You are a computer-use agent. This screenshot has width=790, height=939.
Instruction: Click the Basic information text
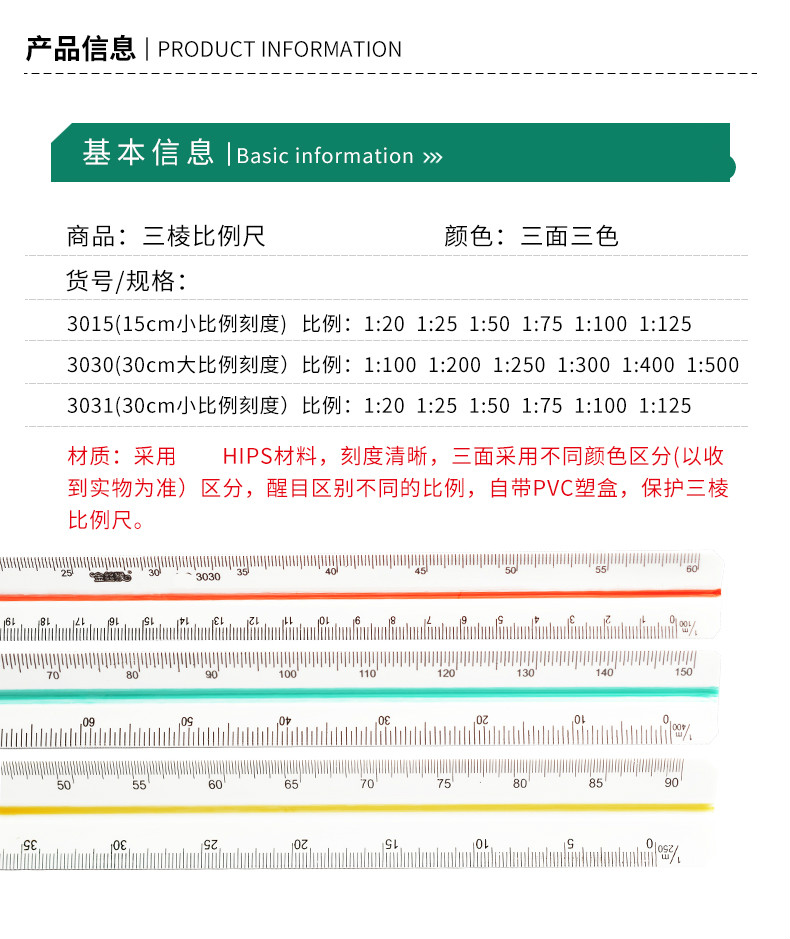coord(325,156)
